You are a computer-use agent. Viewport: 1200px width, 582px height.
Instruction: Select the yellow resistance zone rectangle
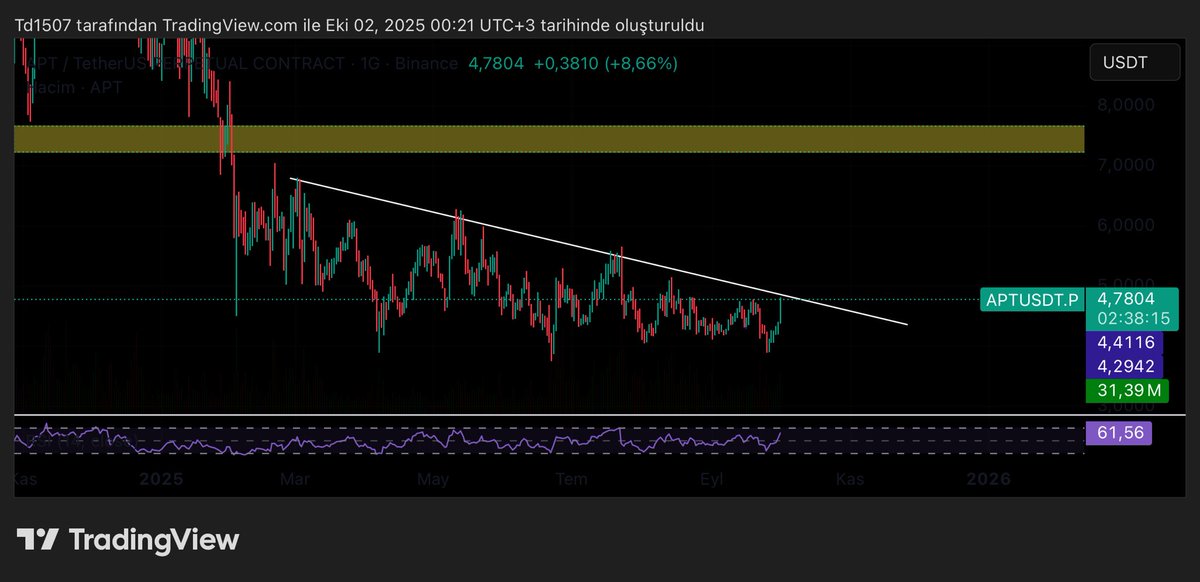tap(549, 139)
